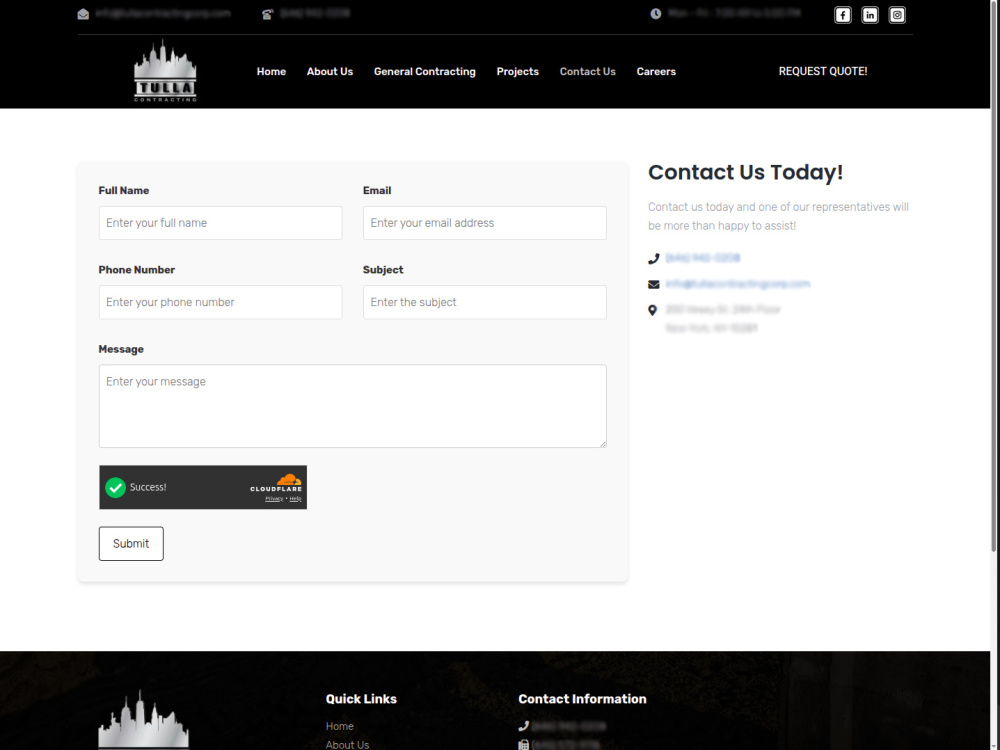Submit the contact form
The width and height of the screenshot is (1000, 750).
coord(131,543)
